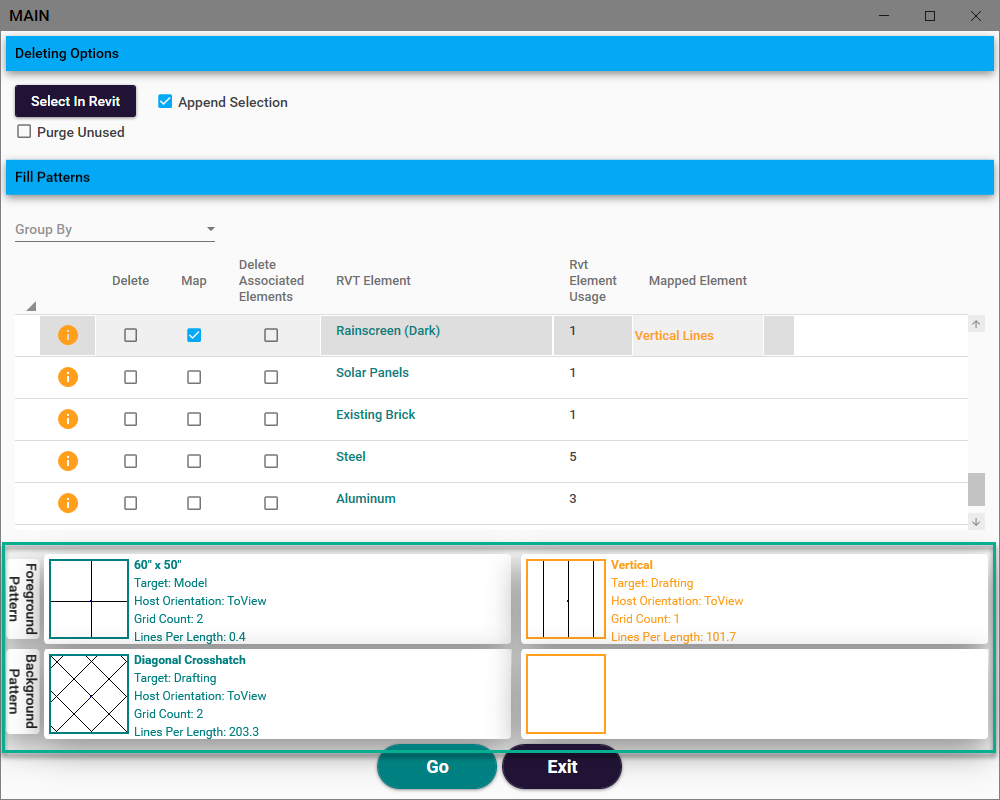Check Delete for Solar Panels
Screen dimensions: 1000x800
[131, 377]
